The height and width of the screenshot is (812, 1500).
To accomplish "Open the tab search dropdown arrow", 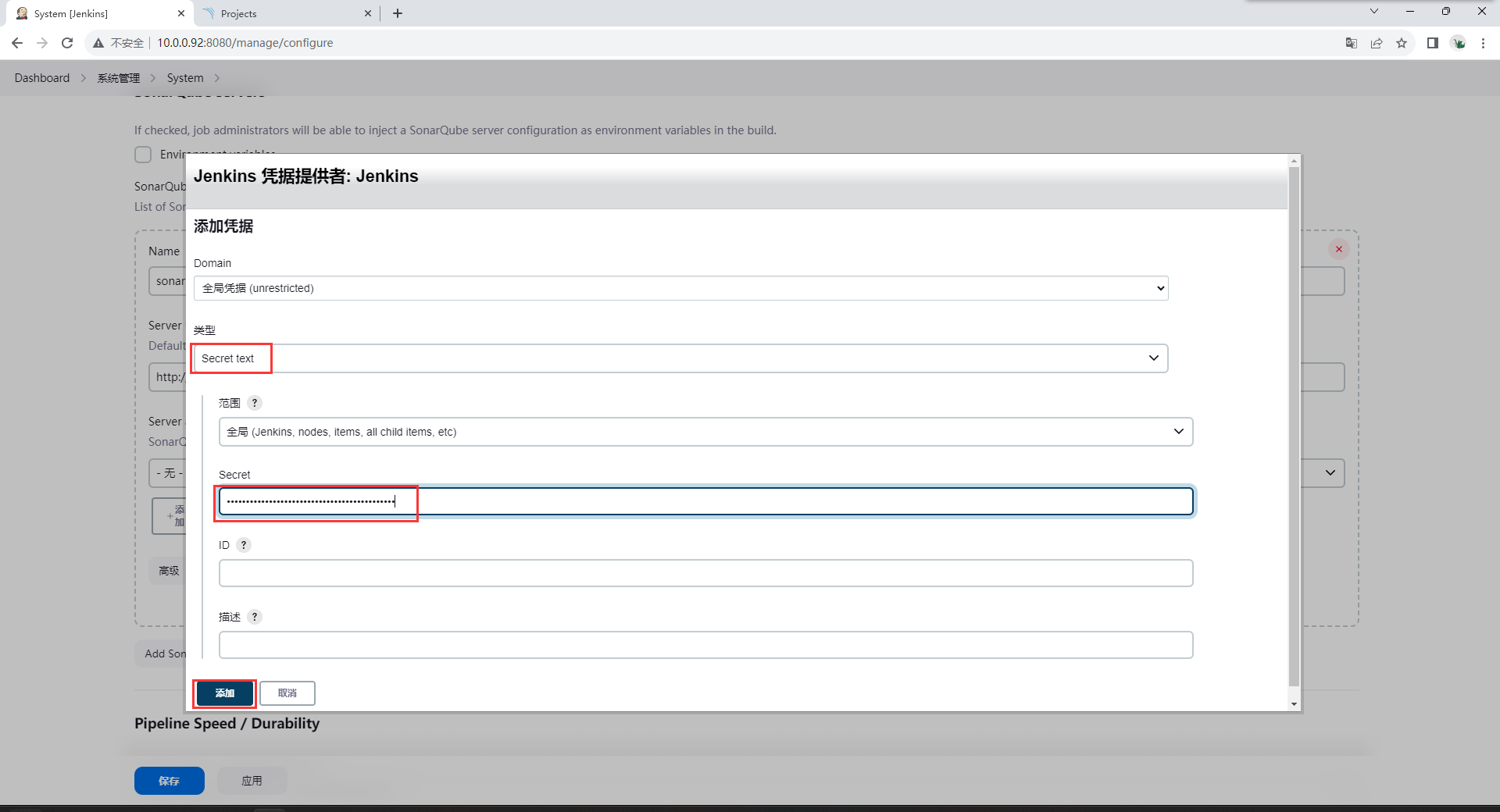I will (x=1374, y=11).
